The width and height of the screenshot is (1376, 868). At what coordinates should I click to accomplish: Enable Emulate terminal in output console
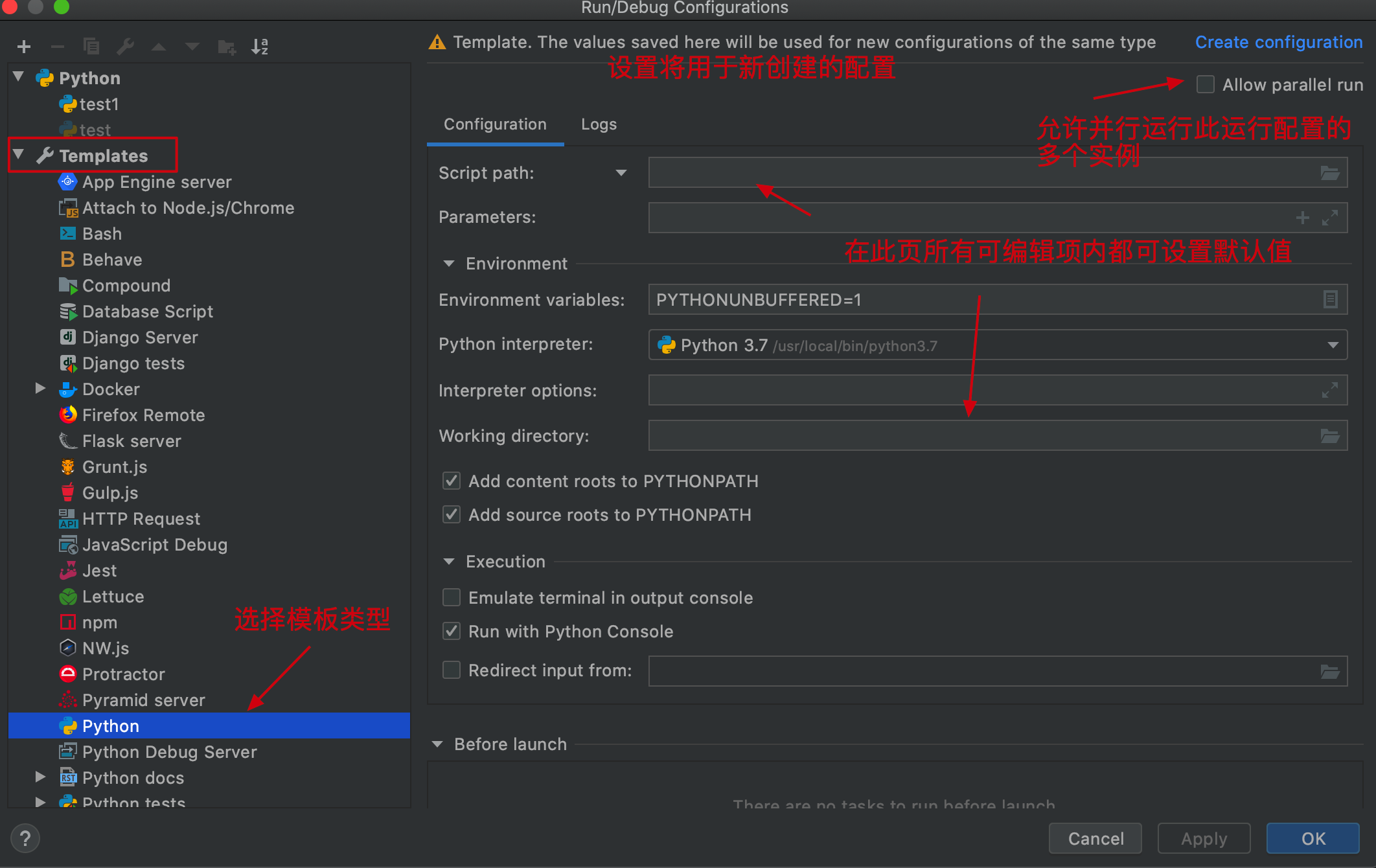pos(452,597)
